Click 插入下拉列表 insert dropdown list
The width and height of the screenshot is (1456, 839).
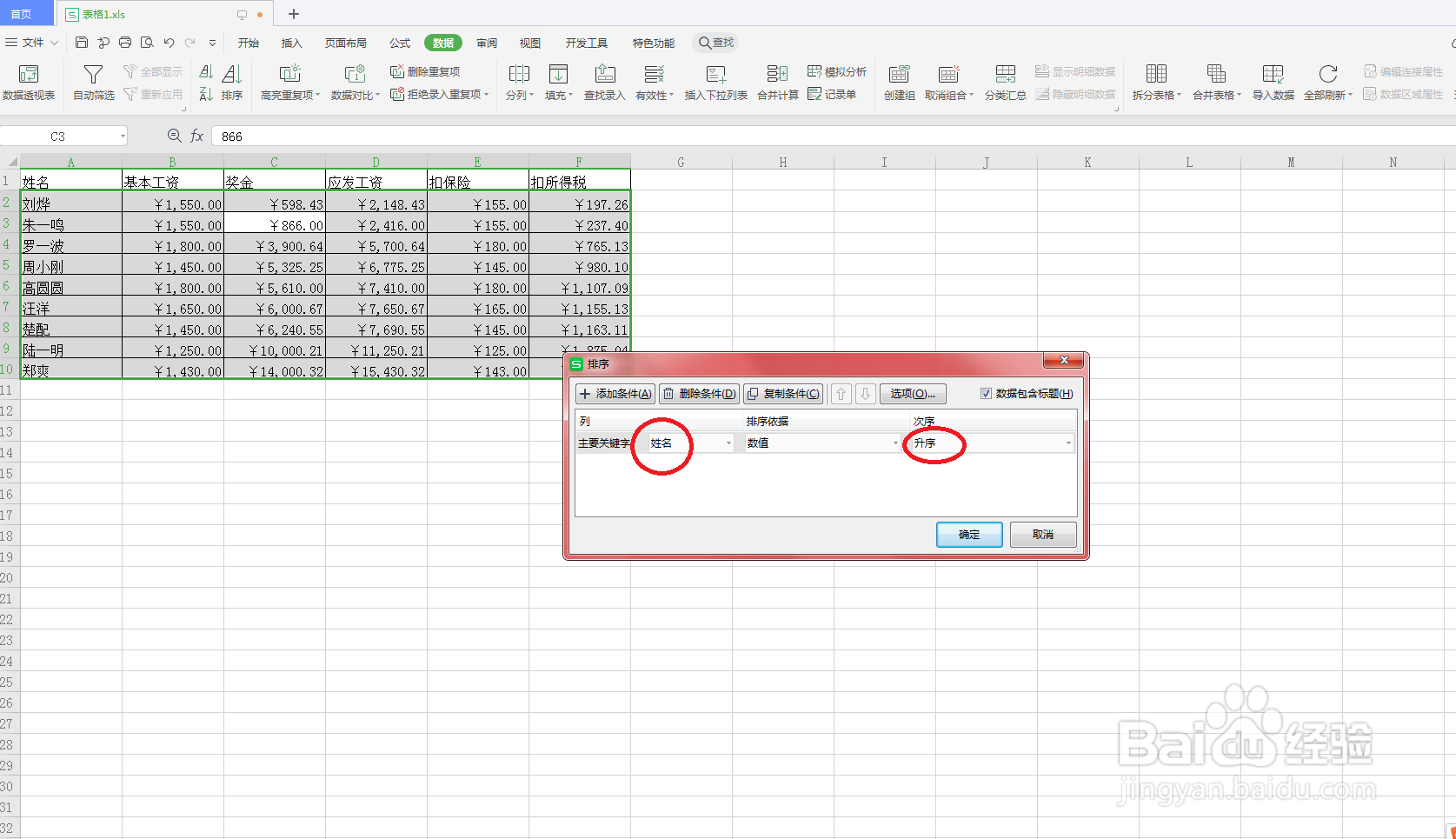coord(716,83)
